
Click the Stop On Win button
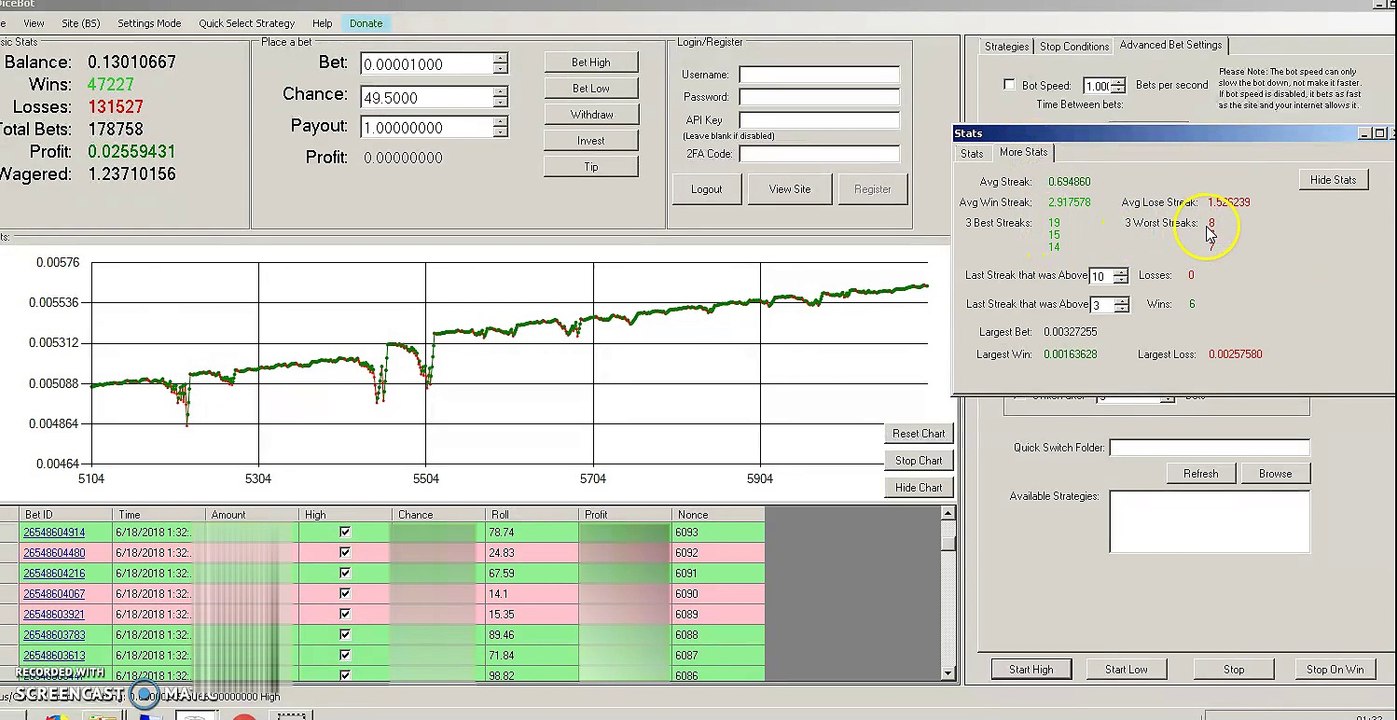pyautogui.click(x=1335, y=669)
